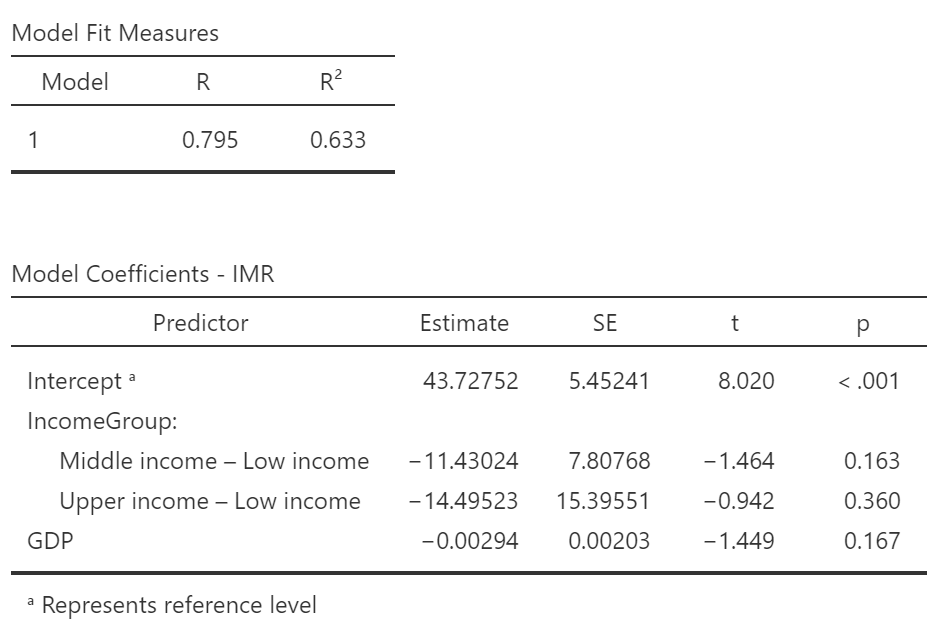Click the R² column header
Viewport: 942px width, 632px height.
click(x=326, y=82)
